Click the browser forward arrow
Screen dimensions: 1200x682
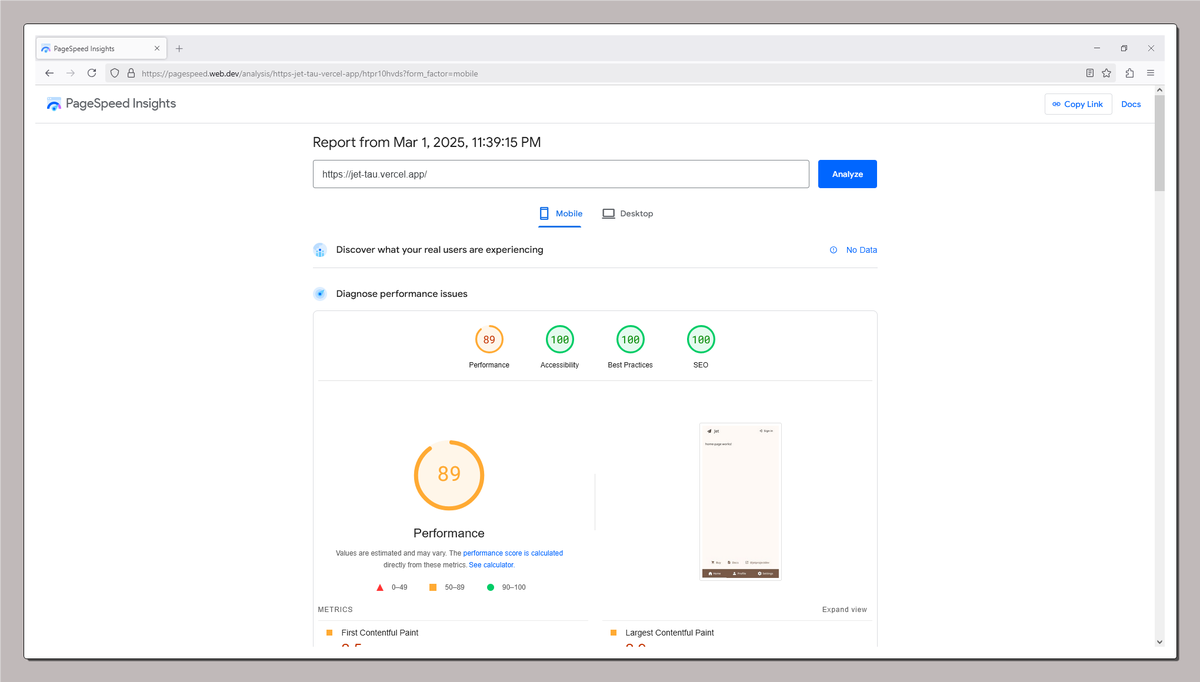70,73
